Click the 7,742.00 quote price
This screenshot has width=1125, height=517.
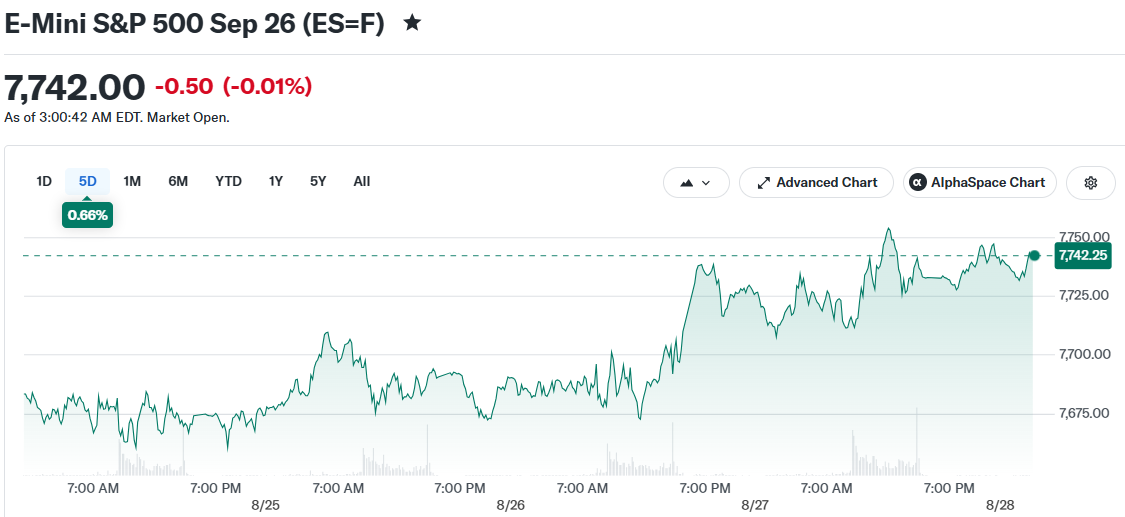pyautogui.click(x=75, y=87)
